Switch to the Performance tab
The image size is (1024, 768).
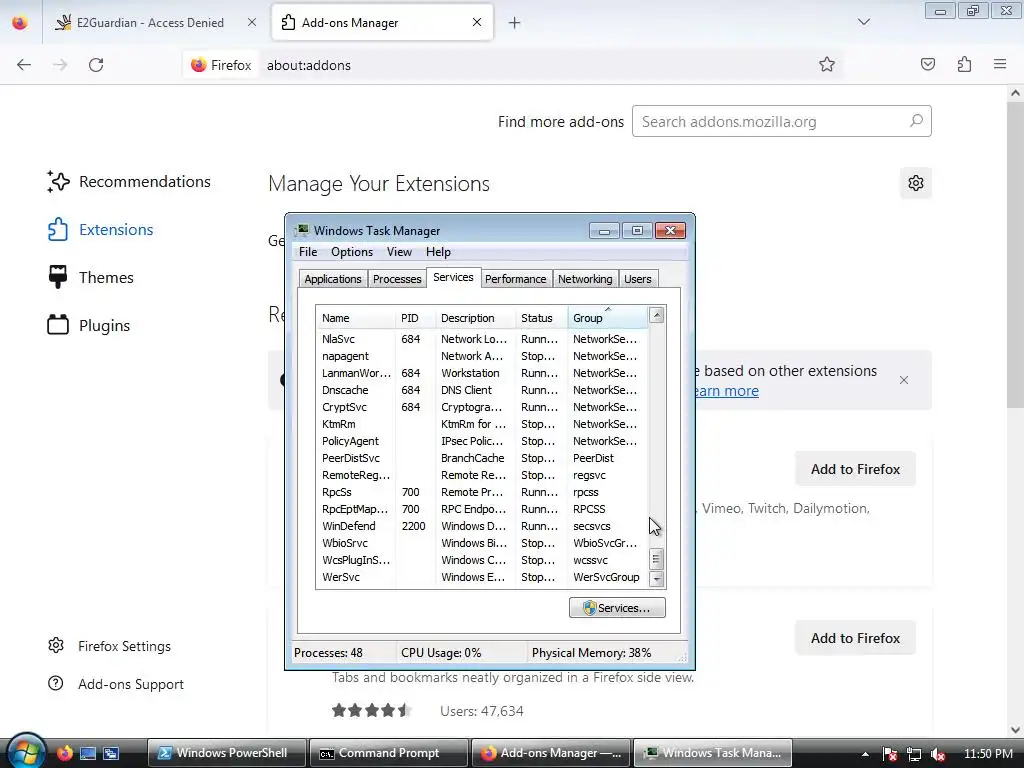515,279
